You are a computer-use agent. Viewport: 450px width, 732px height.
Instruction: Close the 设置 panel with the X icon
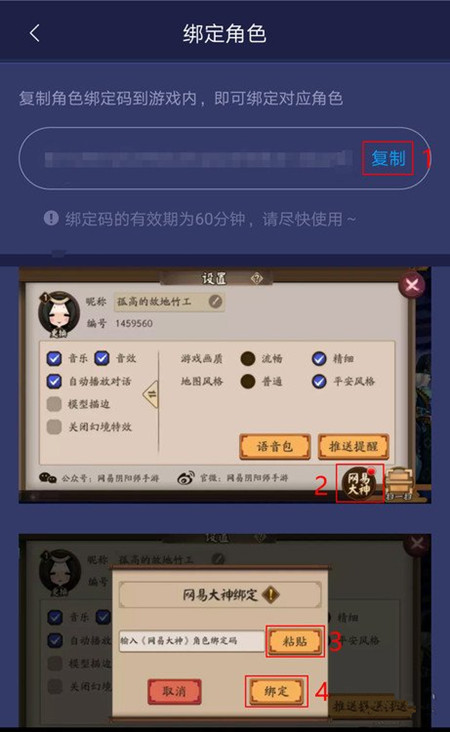pyautogui.click(x=412, y=284)
